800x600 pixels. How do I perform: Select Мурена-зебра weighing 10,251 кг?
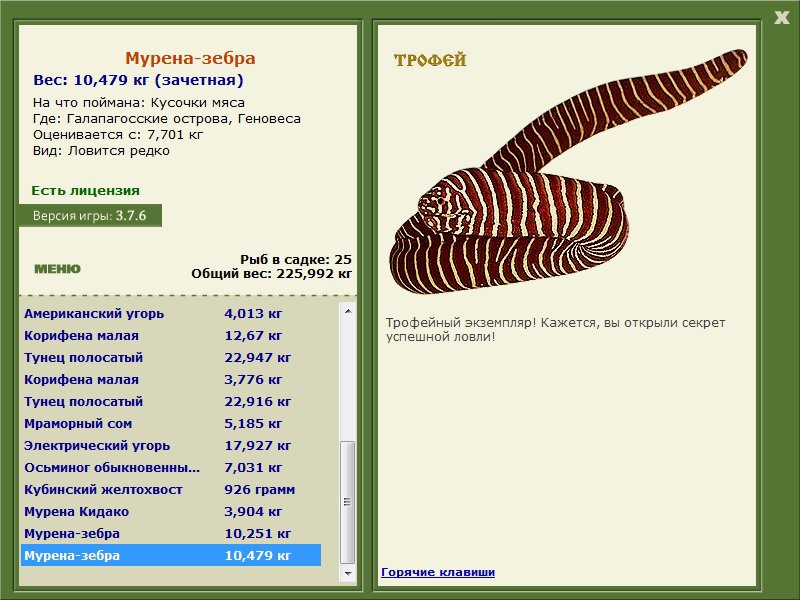171,533
